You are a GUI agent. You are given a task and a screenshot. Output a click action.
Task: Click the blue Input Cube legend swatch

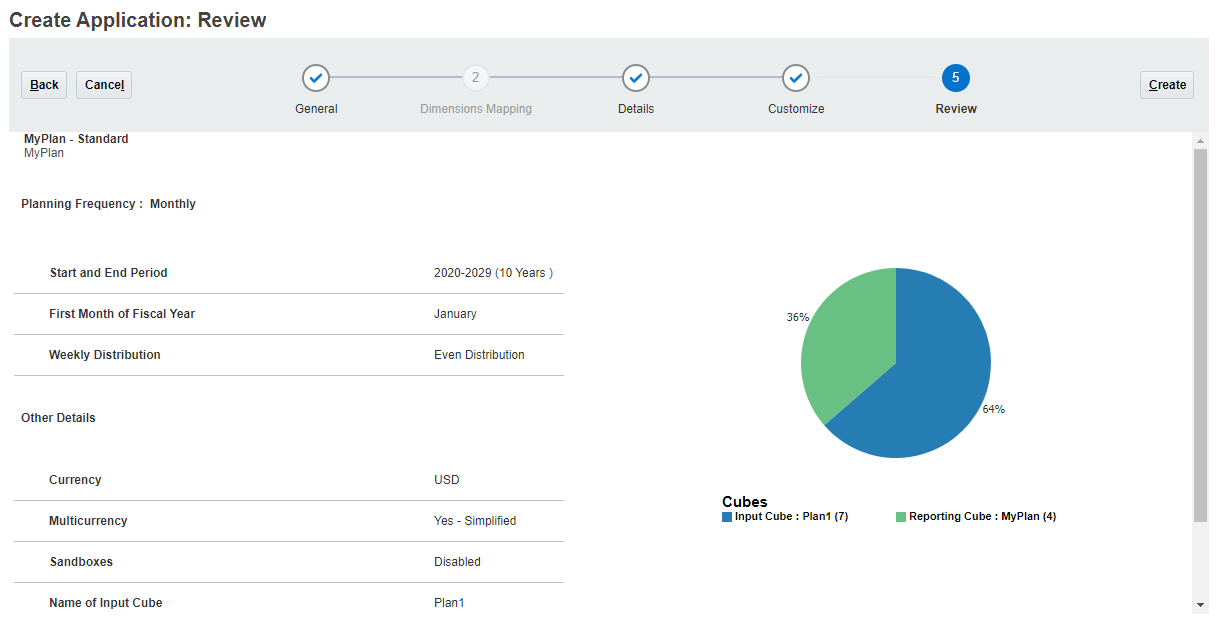727,517
